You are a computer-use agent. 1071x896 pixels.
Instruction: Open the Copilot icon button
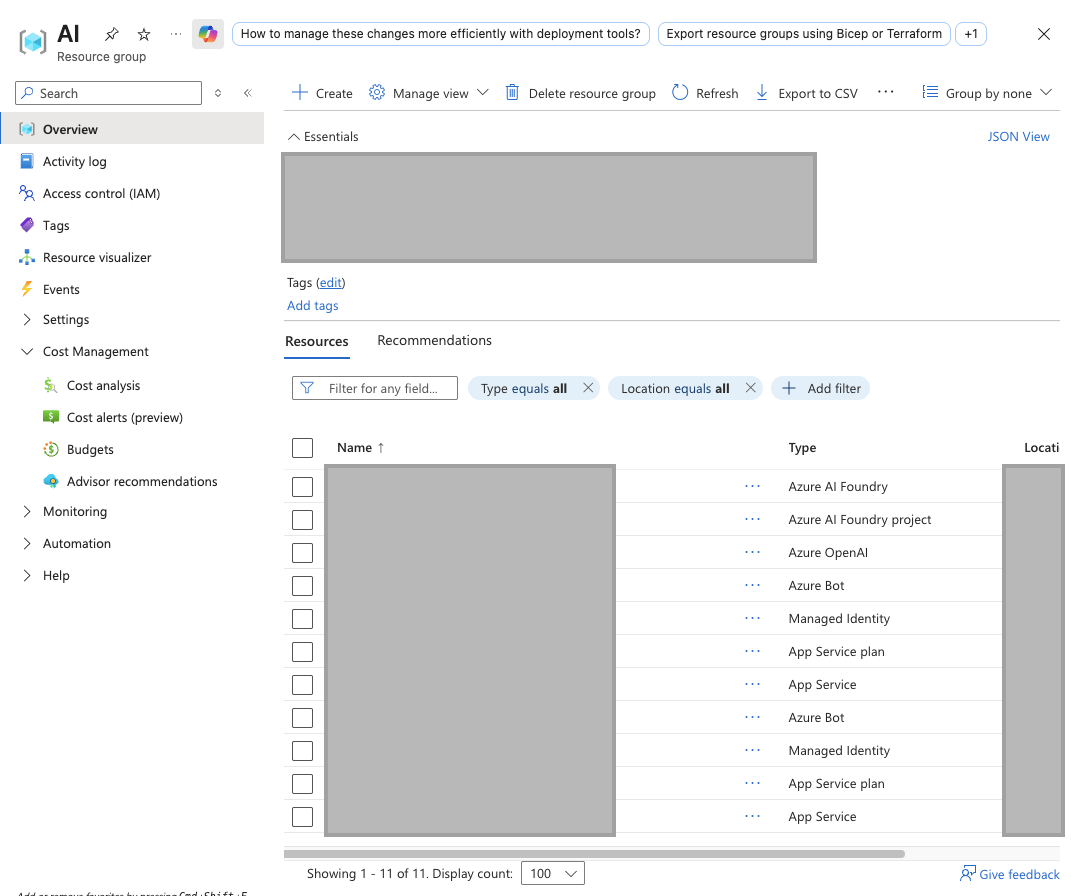pyautogui.click(x=208, y=34)
